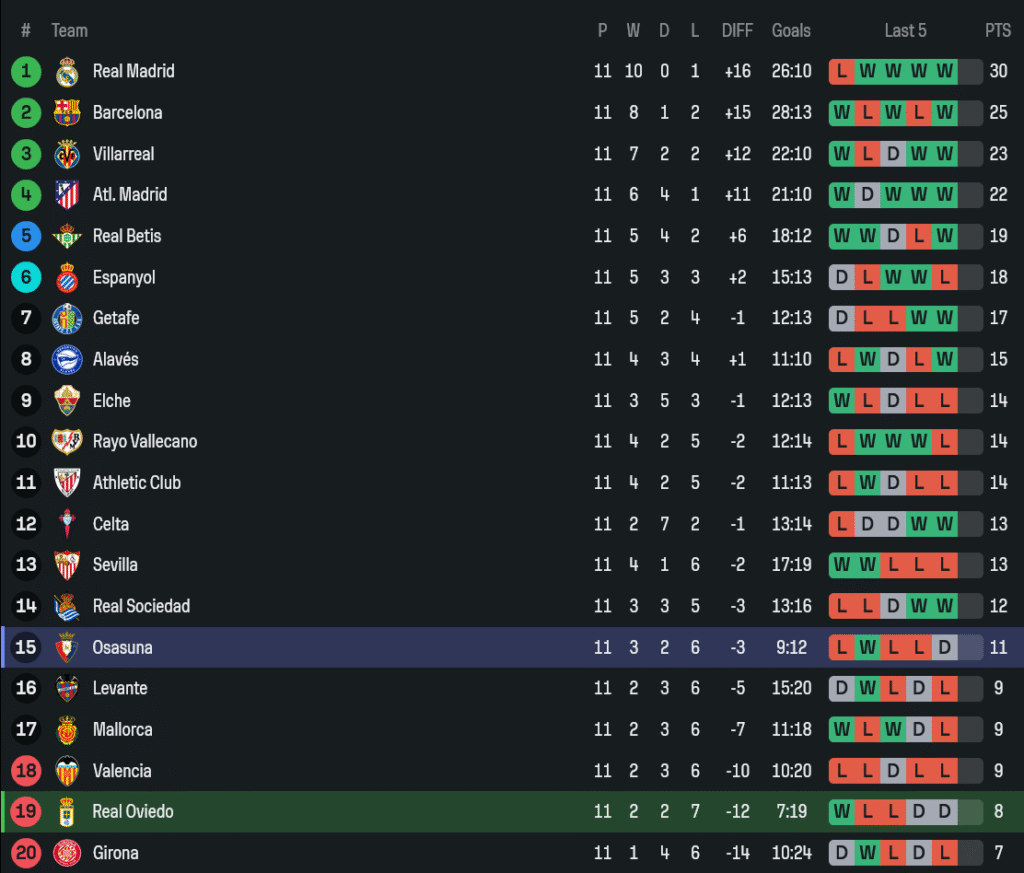Image resolution: width=1024 pixels, height=873 pixels.
Task: Select the Rayo Vallecano team name
Action: pos(145,441)
